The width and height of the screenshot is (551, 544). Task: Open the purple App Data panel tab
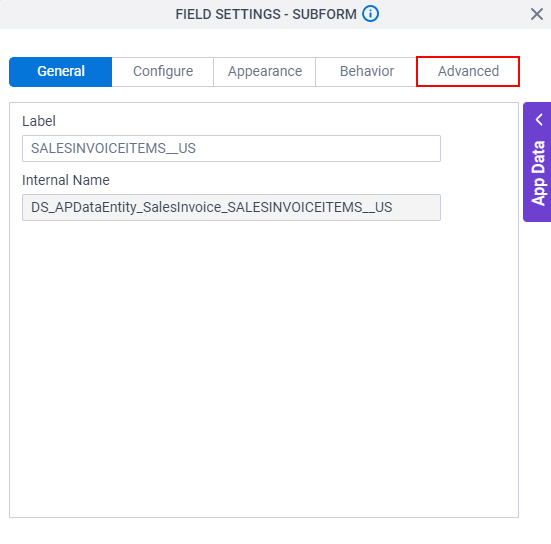coord(537,162)
